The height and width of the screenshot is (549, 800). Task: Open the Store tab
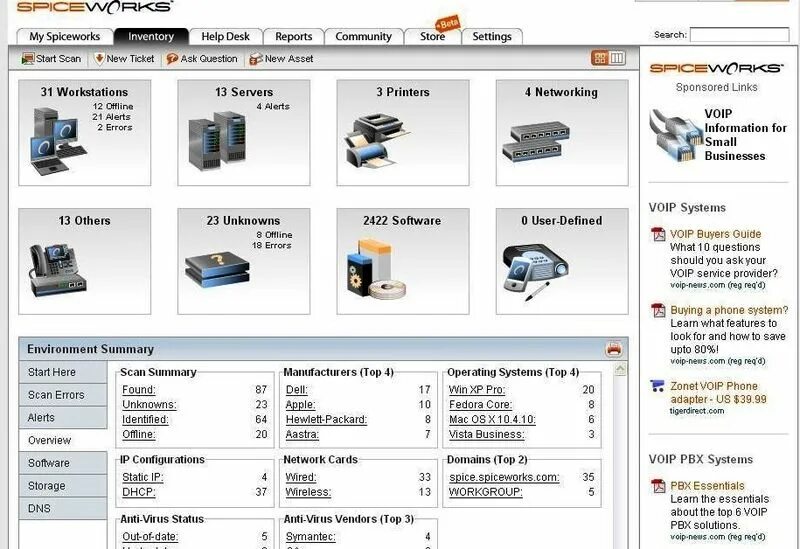[x=432, y=37]
